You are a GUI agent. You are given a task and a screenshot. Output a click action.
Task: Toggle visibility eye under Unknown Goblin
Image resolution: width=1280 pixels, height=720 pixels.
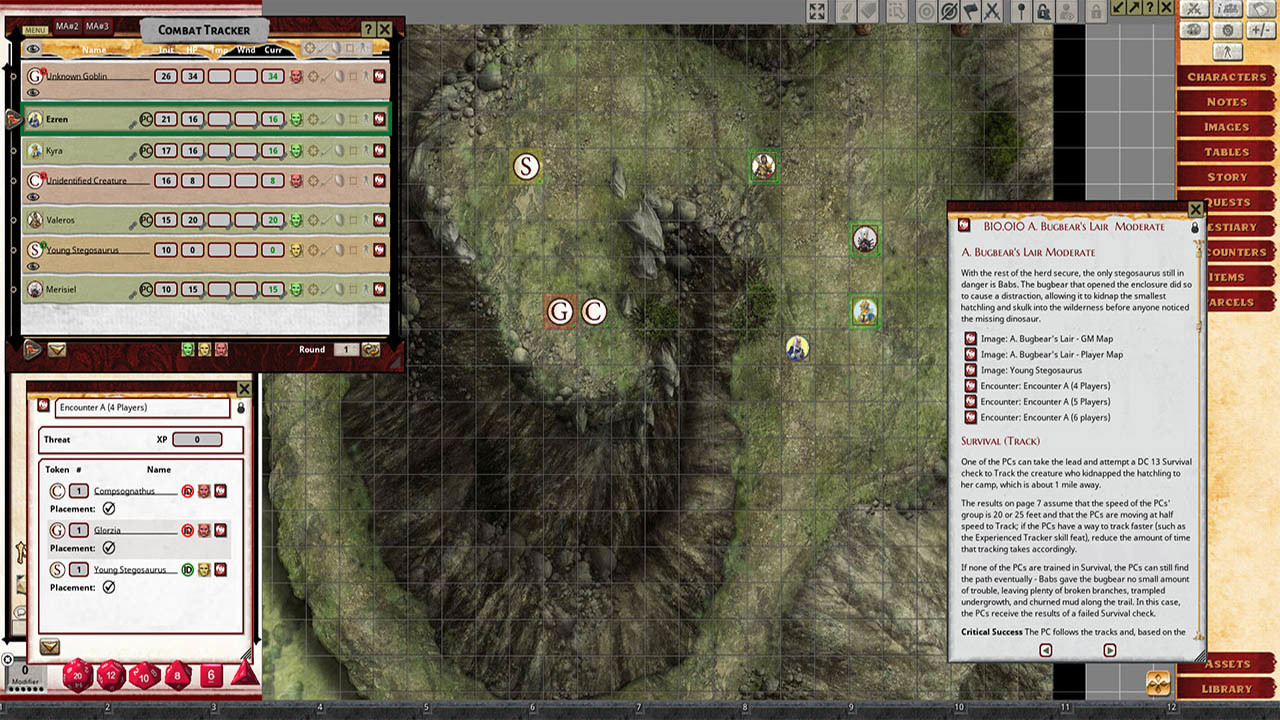(x=34, y=93)
